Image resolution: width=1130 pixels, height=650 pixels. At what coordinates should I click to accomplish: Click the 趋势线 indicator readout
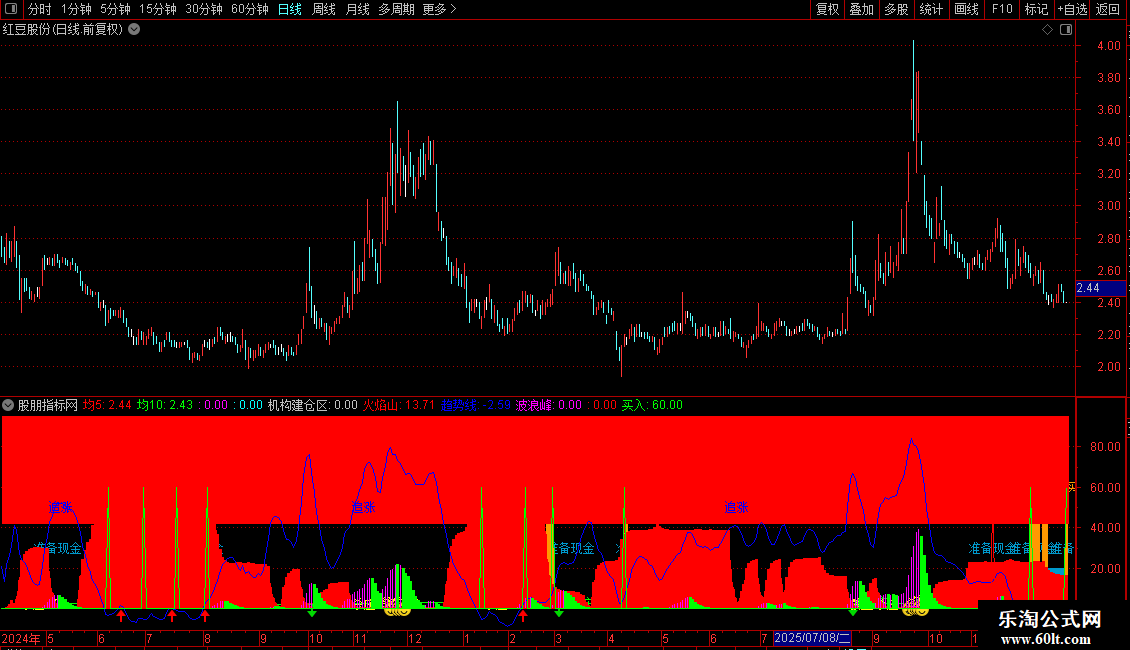click(x=476, y=405)
